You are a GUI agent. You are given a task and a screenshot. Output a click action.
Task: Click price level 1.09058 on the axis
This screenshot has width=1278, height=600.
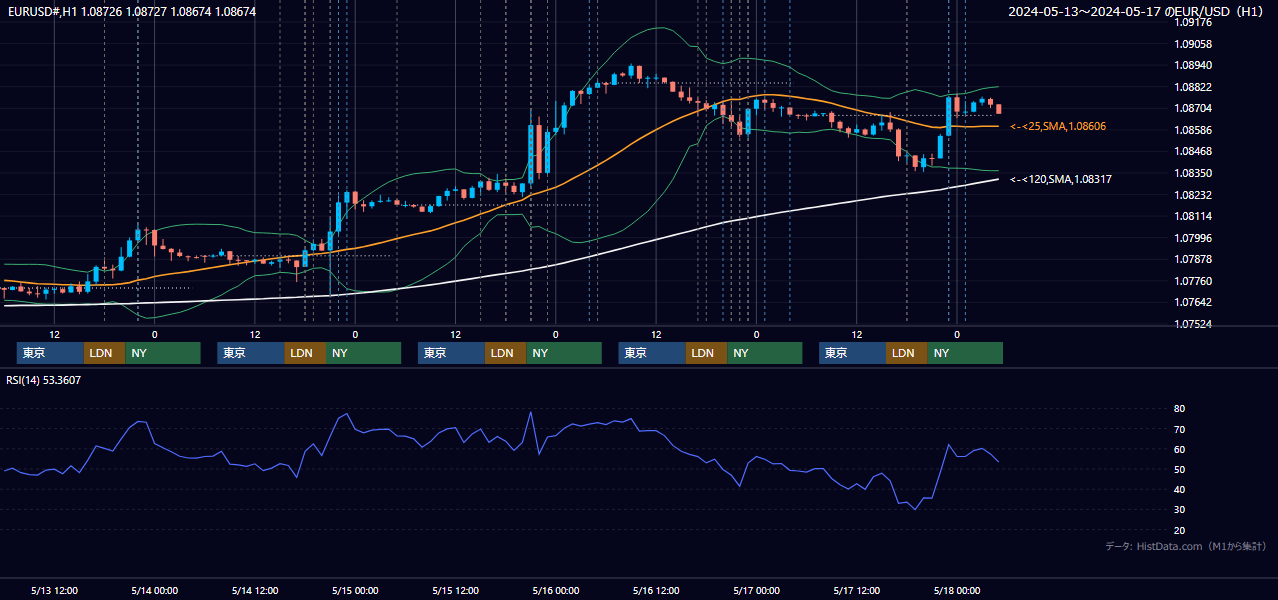1193,44
